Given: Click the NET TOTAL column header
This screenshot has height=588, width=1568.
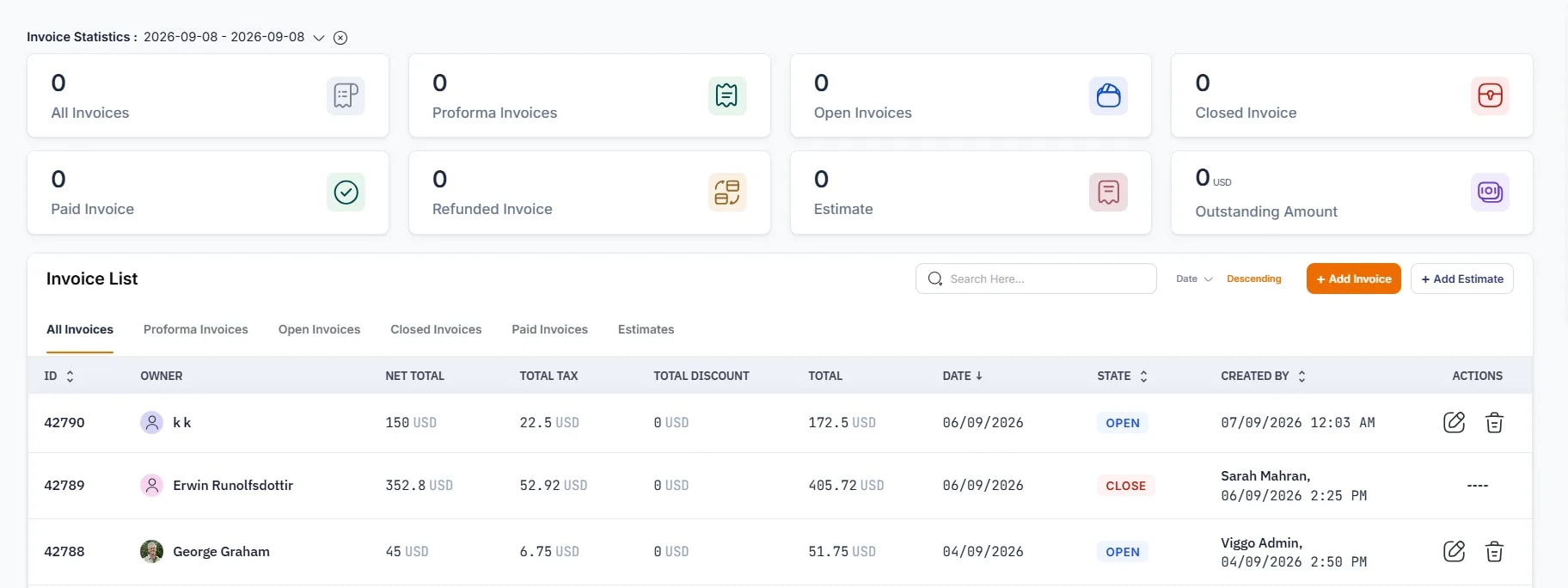Looking at the screenshot, I should pos(414,376).
